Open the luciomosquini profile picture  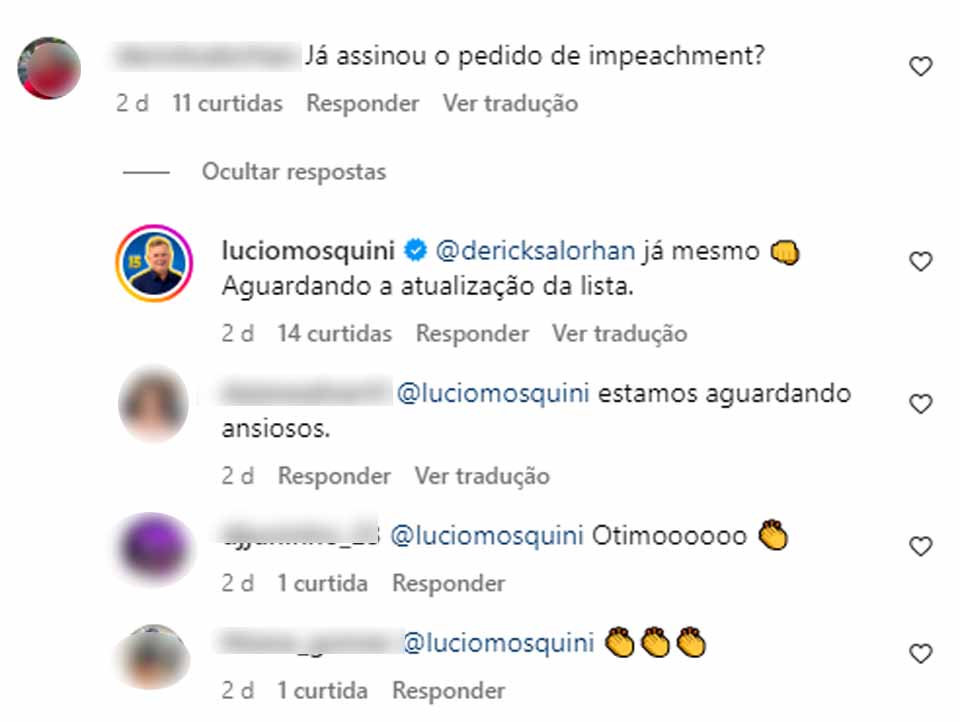[154, 263]
